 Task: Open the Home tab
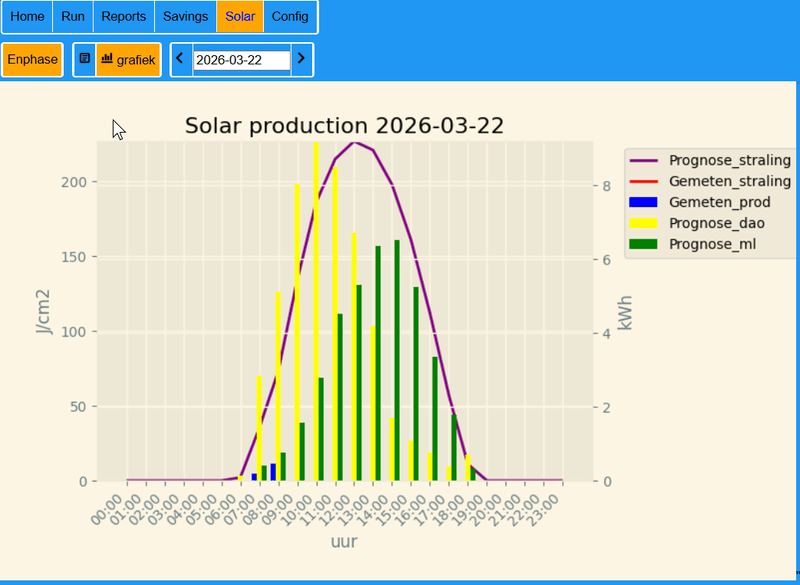27,17
